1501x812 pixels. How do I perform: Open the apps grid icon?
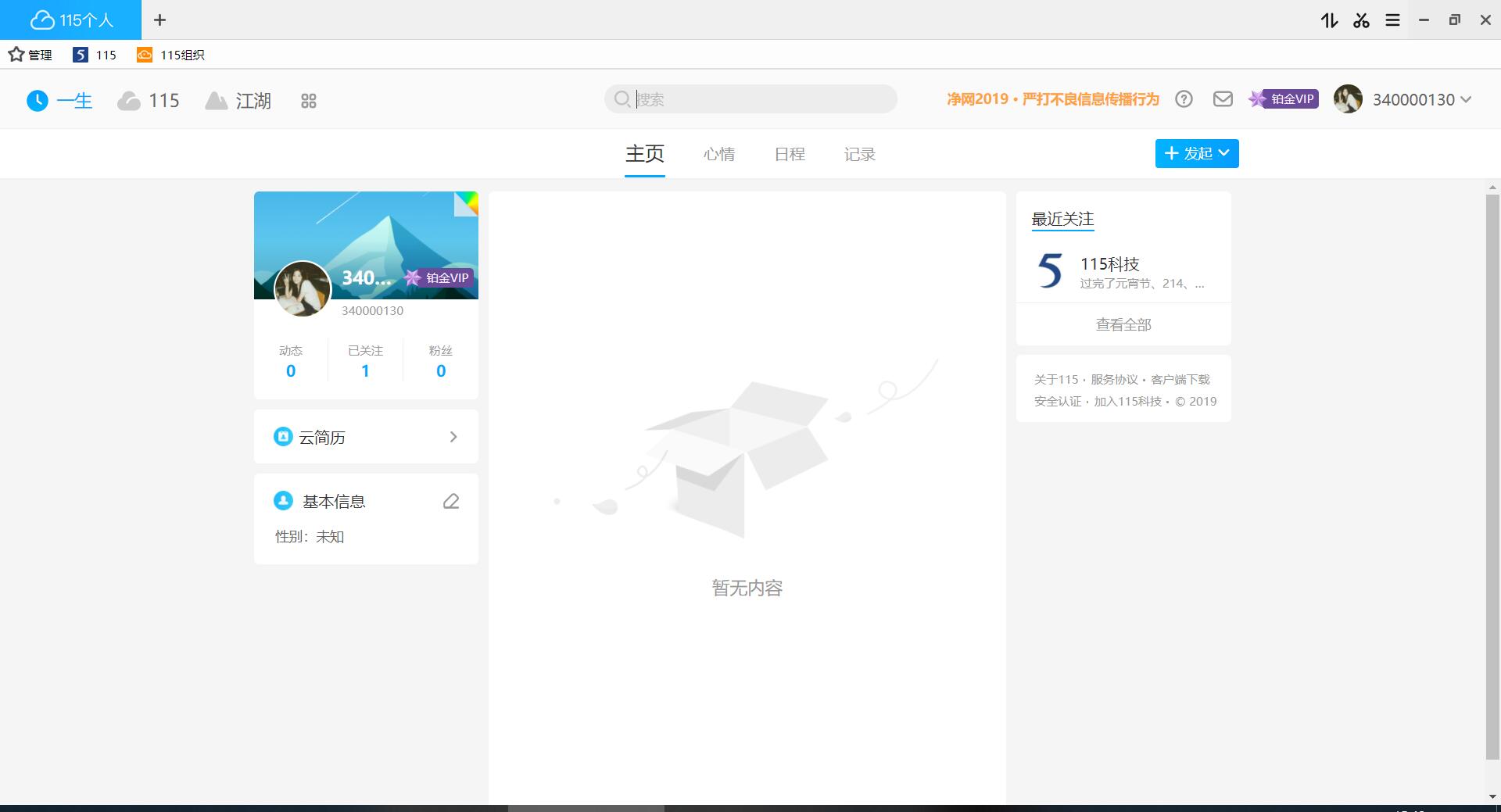(x=308, y=100)
